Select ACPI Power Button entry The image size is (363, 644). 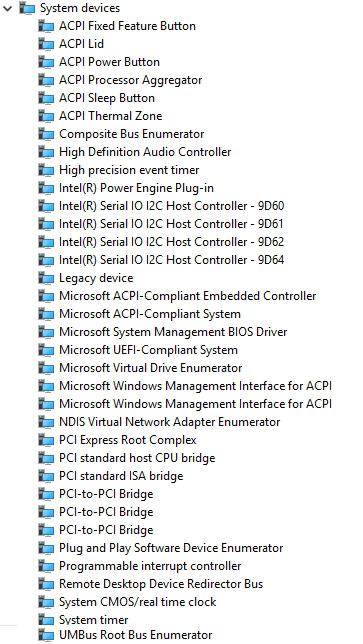[x=109, y=62]
